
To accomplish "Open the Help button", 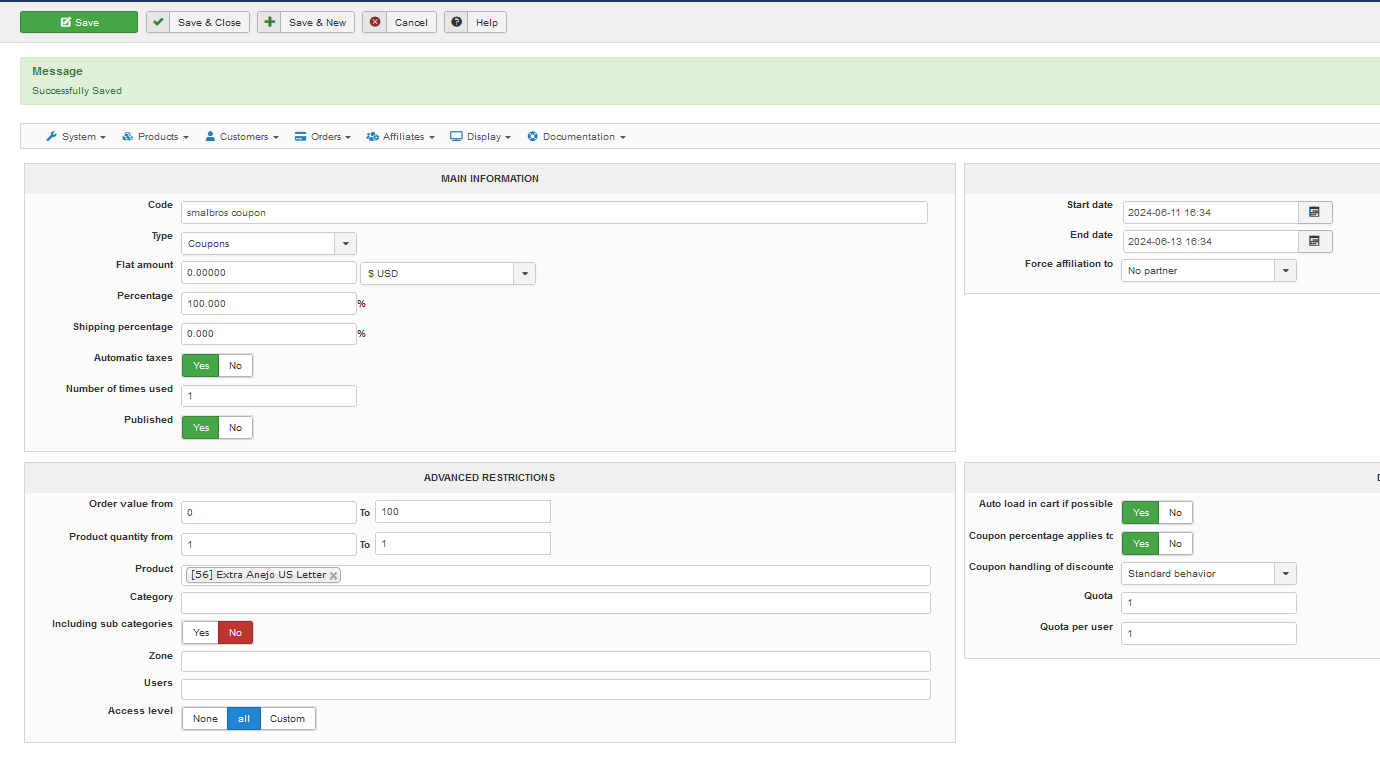I will [475, 22].
